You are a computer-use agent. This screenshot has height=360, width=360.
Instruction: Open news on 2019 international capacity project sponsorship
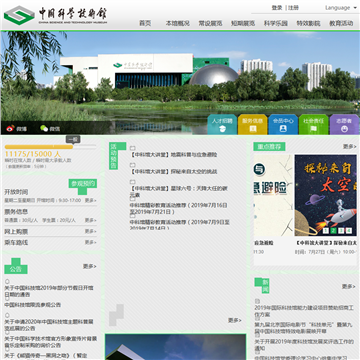tap(304, 311)
